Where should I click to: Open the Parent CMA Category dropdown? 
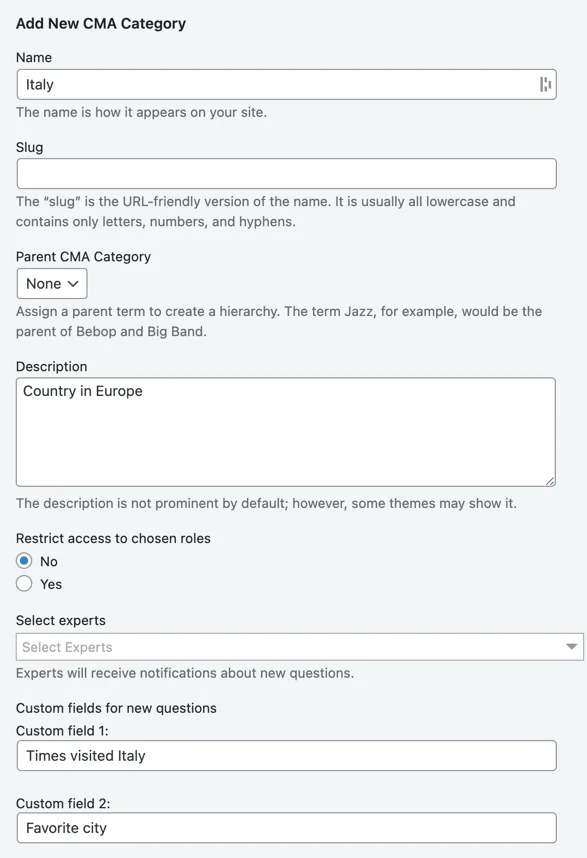coord(52,283)
